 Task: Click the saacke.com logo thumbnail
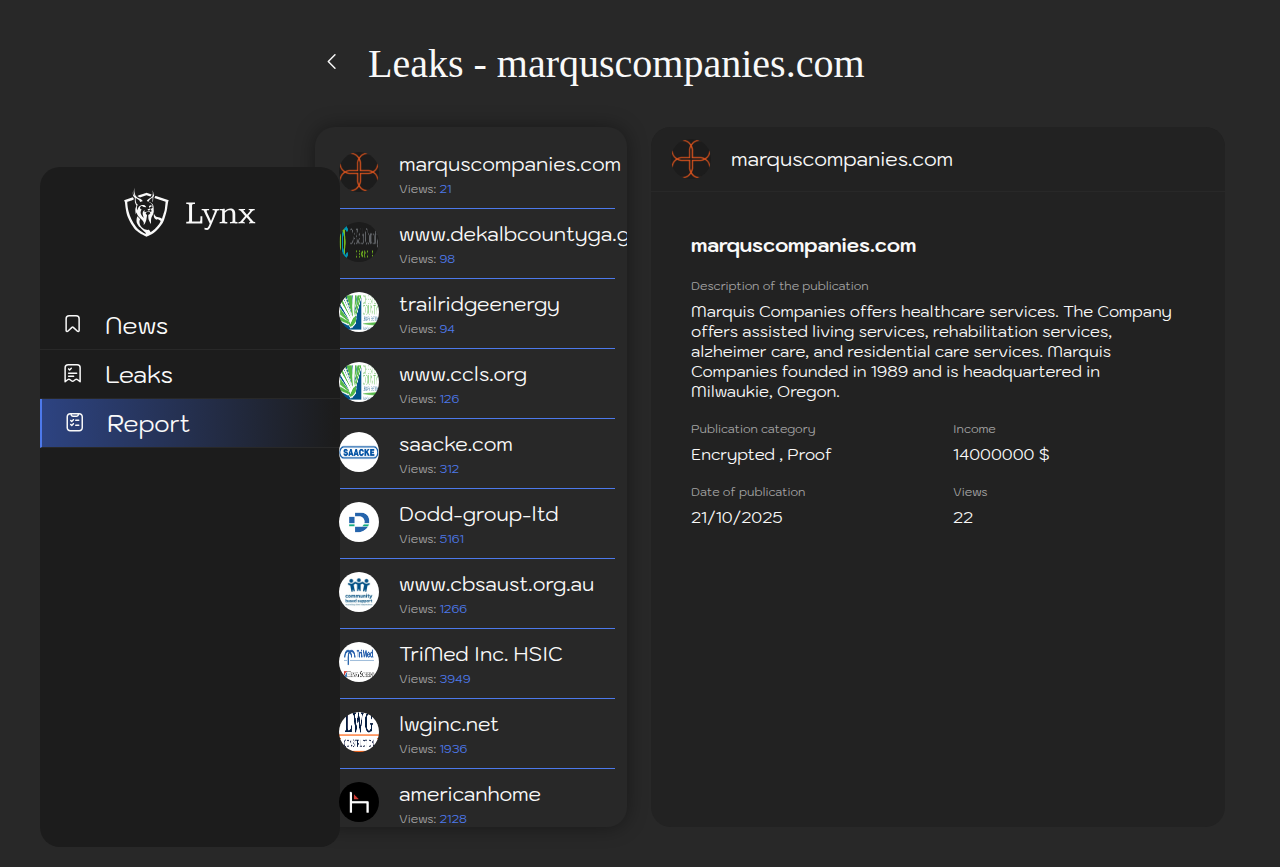point(359,452)
